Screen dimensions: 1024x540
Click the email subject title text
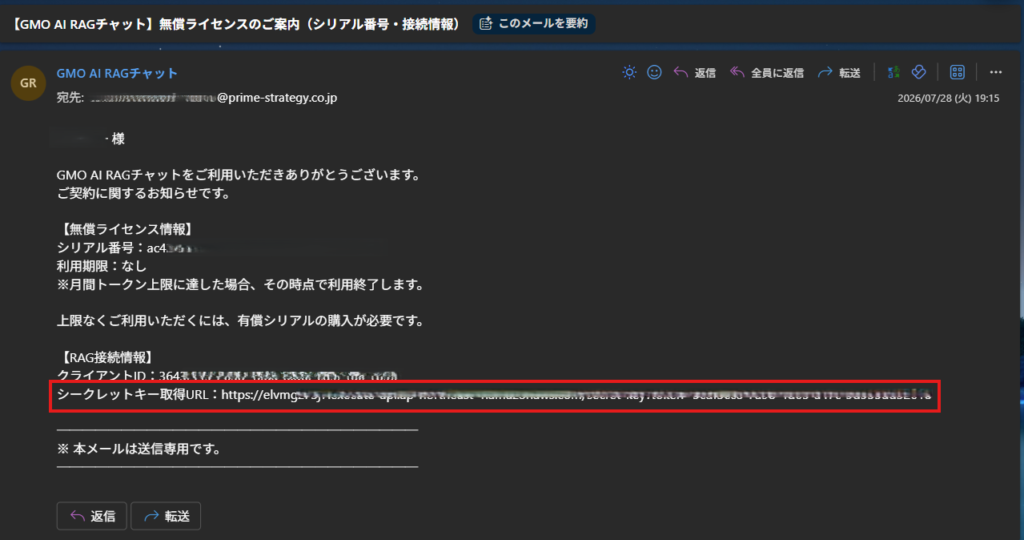[x=236, y=24]
